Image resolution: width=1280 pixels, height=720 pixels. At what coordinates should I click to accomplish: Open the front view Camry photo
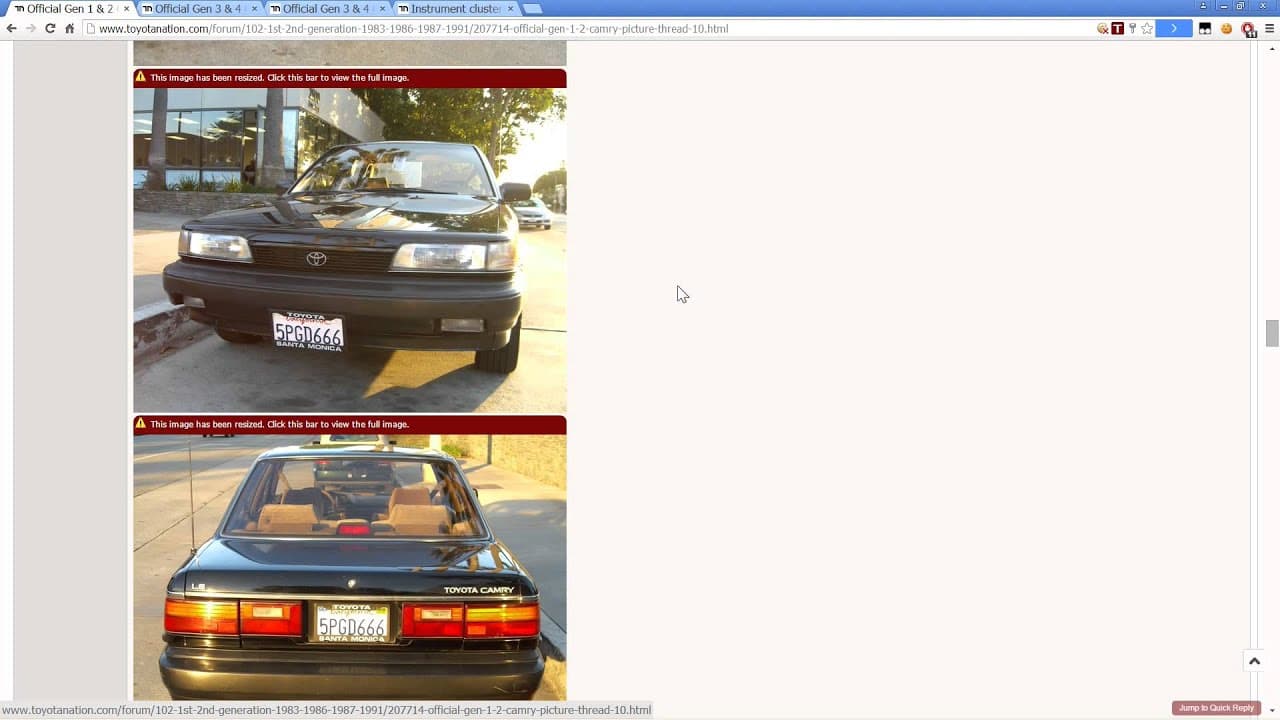point(350,250)
